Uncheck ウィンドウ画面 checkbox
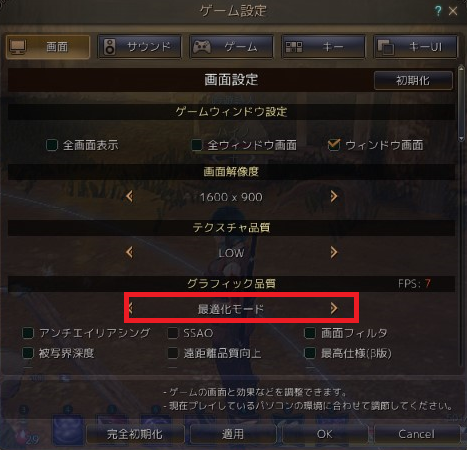 click(334, 145)
